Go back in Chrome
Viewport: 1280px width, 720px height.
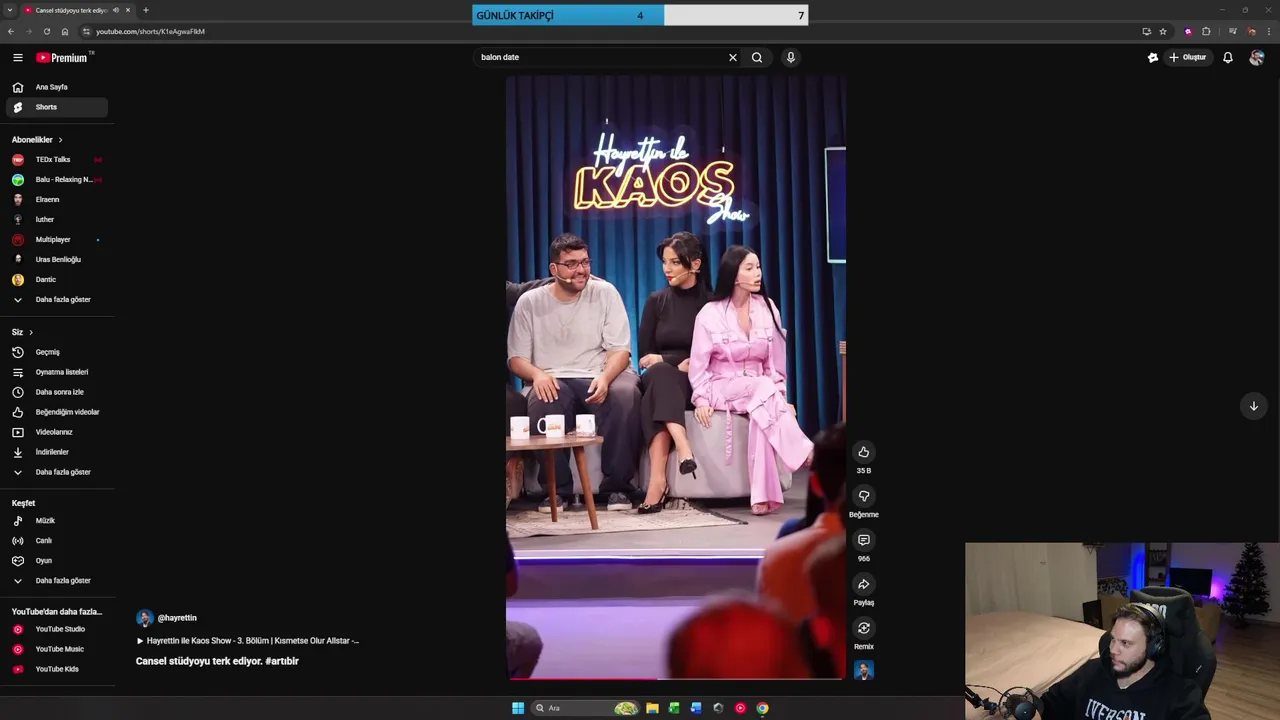click(11, 31)
